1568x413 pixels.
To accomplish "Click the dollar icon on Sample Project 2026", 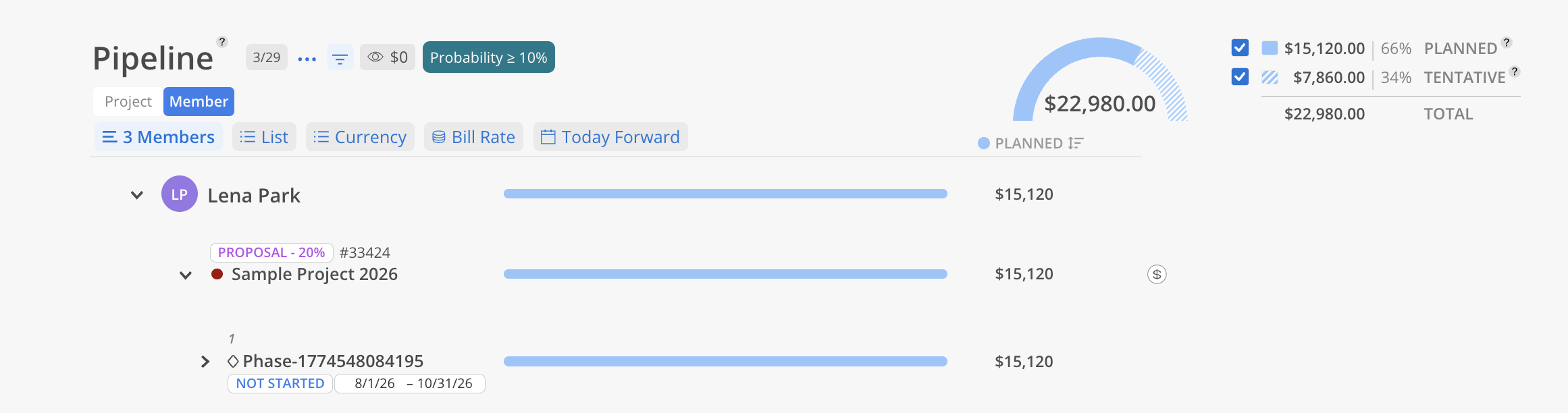I will point(1157,274).
